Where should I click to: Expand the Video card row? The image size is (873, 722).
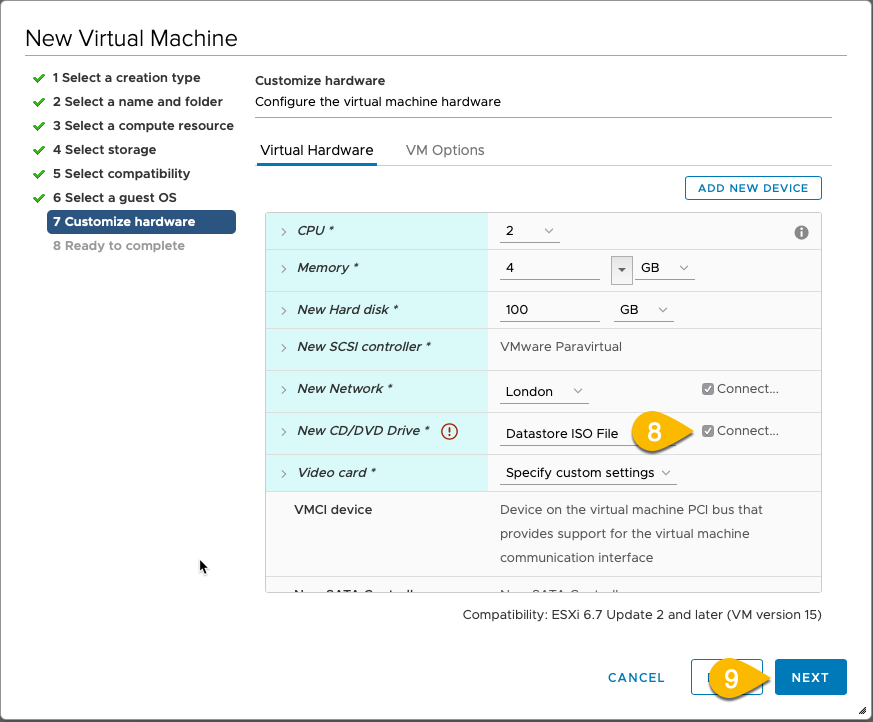(x=283, y=474)
